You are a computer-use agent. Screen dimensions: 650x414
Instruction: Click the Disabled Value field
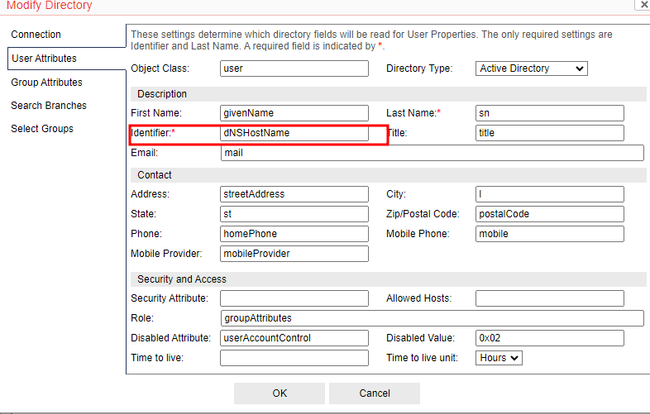coord(549,338)
